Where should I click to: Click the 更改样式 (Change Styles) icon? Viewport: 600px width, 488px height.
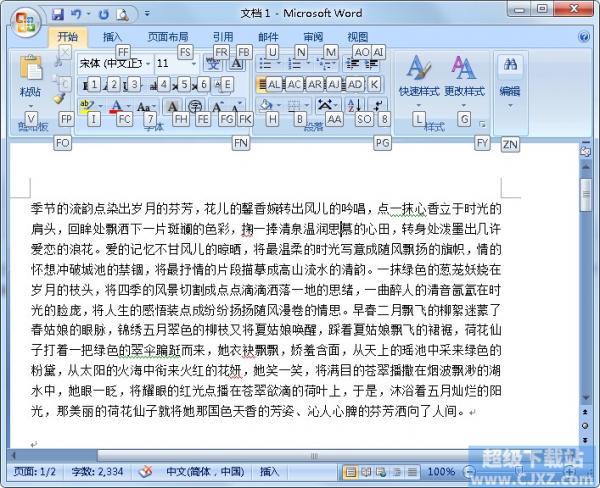click(463, 70)
